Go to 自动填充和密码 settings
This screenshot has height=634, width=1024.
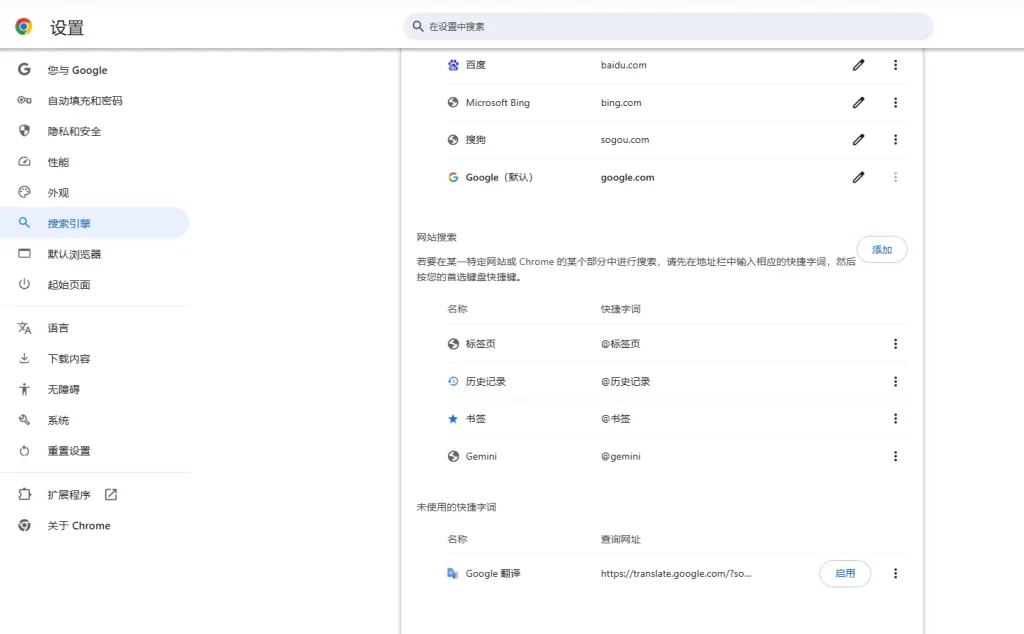(x=95, y=101)
